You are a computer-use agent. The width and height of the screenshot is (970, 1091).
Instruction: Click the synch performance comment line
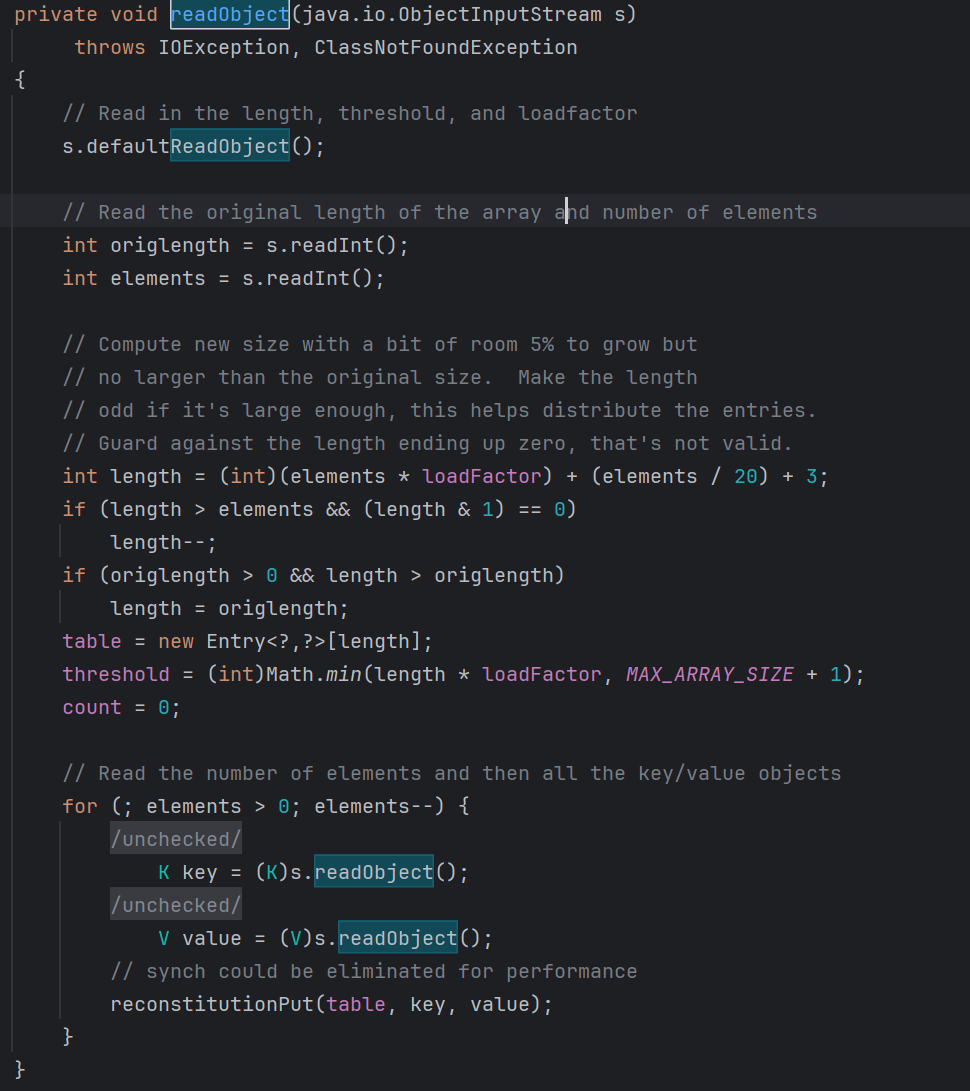pos(375,971)
